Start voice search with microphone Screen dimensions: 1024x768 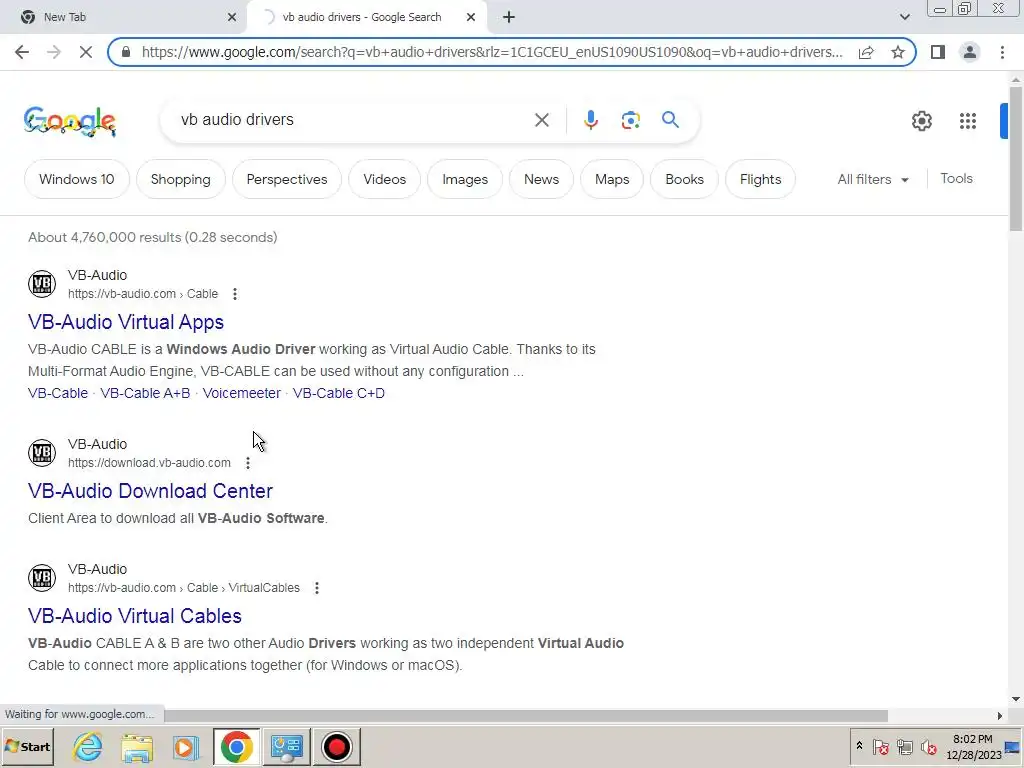pos(590,120)
